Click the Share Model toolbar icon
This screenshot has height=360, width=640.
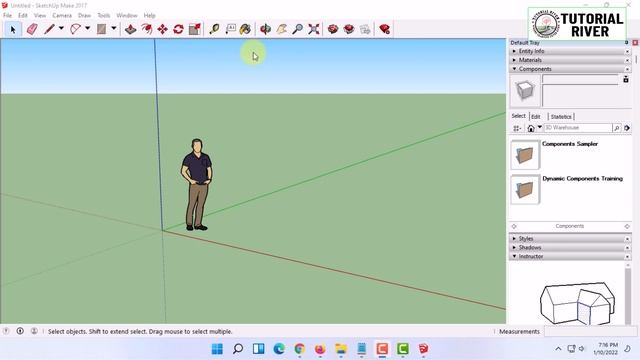tap(349, 29)
